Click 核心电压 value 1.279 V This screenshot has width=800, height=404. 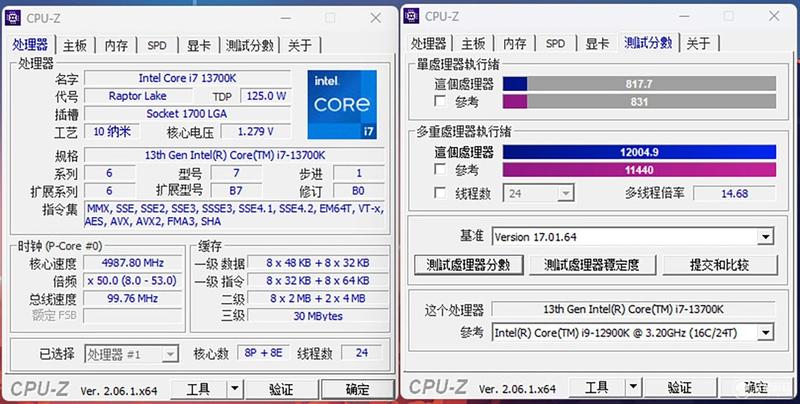point(256,131)
